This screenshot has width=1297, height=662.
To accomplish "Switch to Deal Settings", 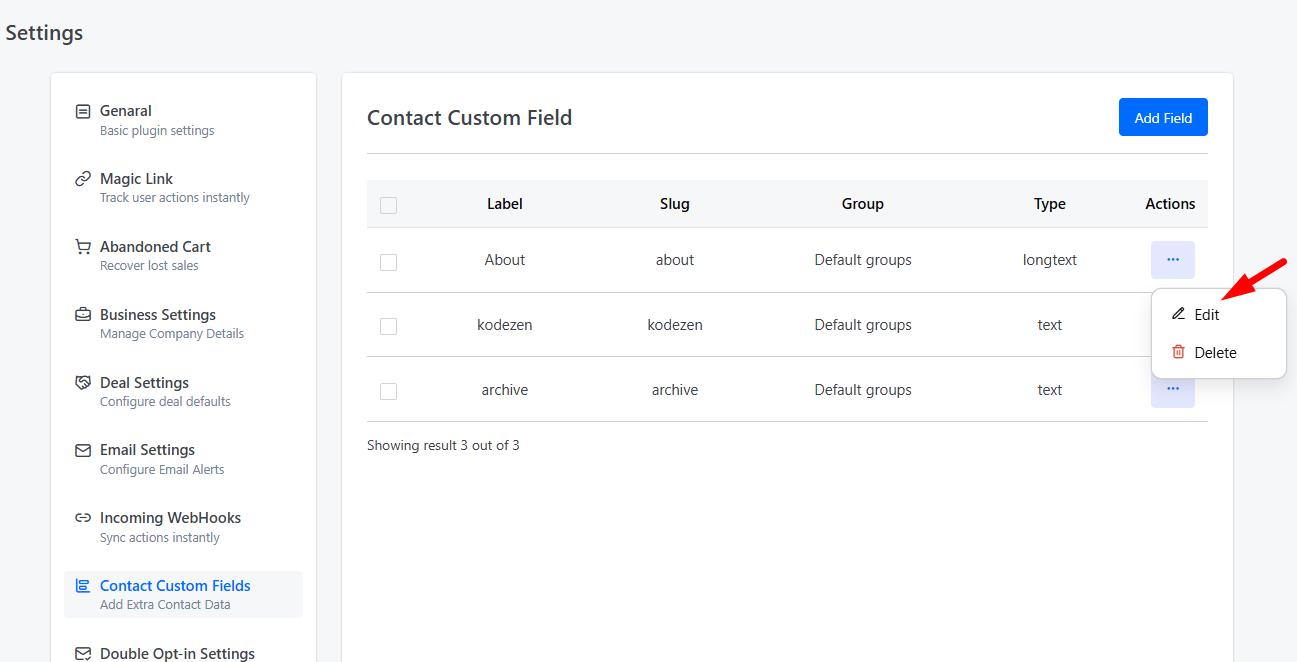I will click(183, 392).
